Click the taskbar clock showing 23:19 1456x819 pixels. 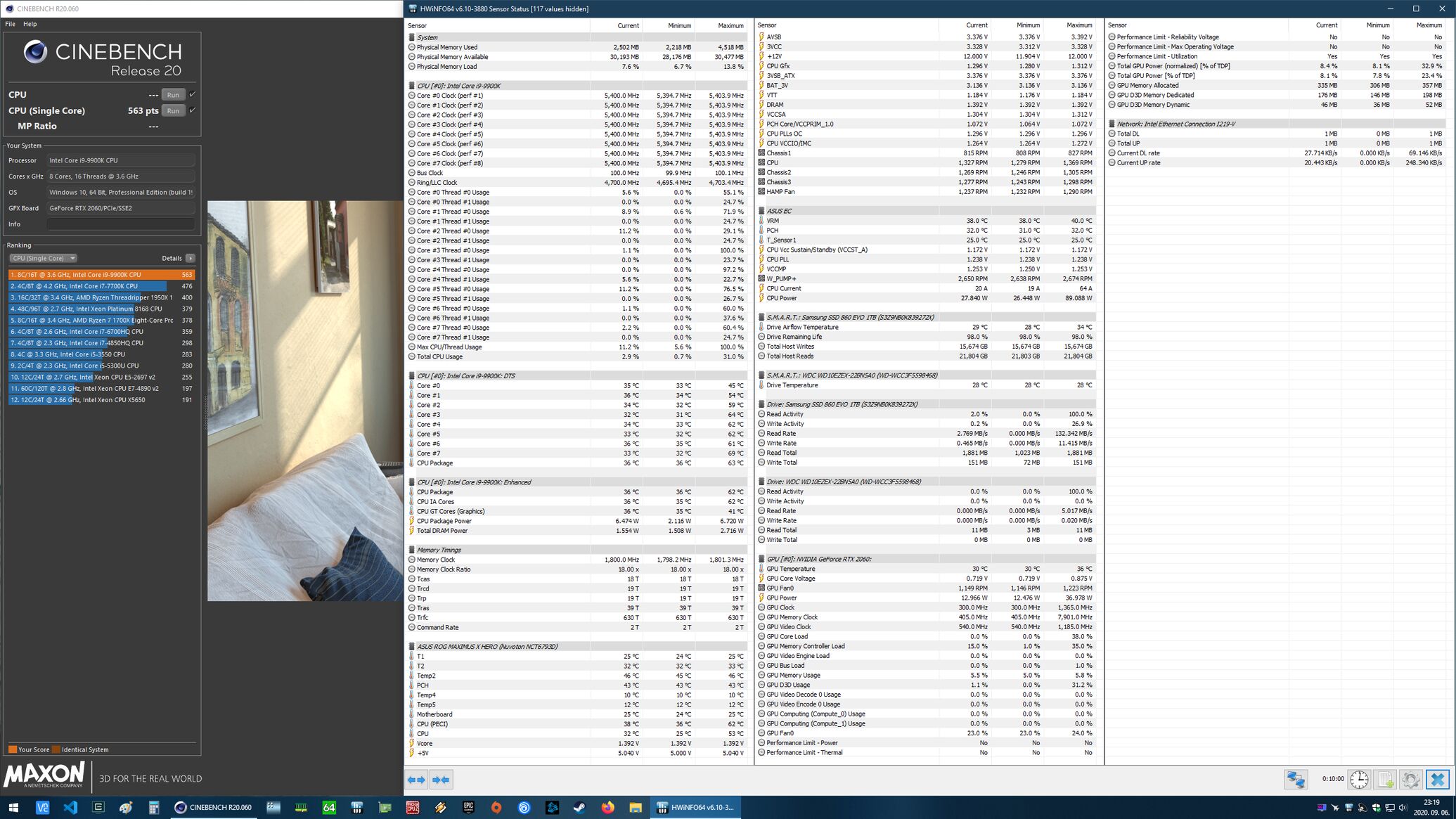tap(1431, 807)
